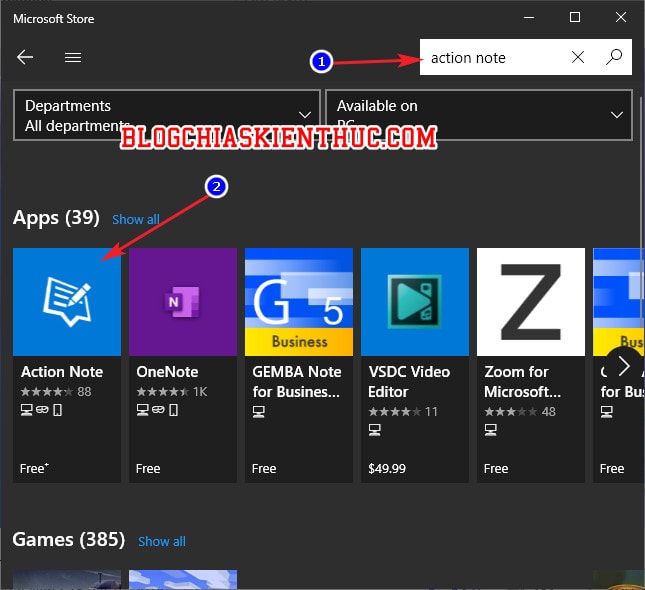The image size is (645, 590).
Task: Open VSDC Video Editor tile icon
Action: point(415,302)
